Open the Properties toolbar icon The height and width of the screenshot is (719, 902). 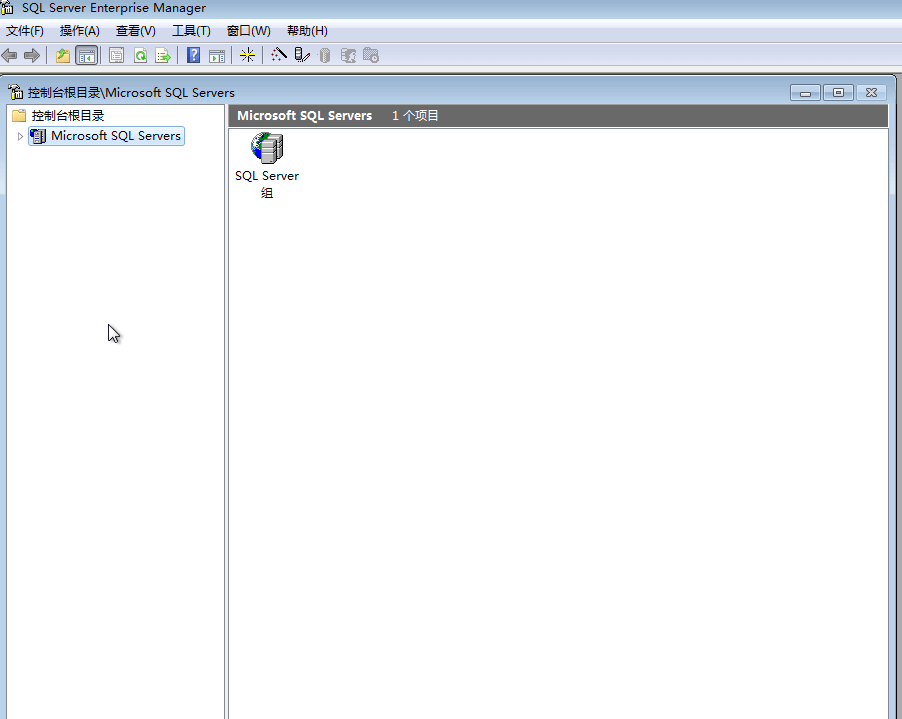[x=116, y=55]
